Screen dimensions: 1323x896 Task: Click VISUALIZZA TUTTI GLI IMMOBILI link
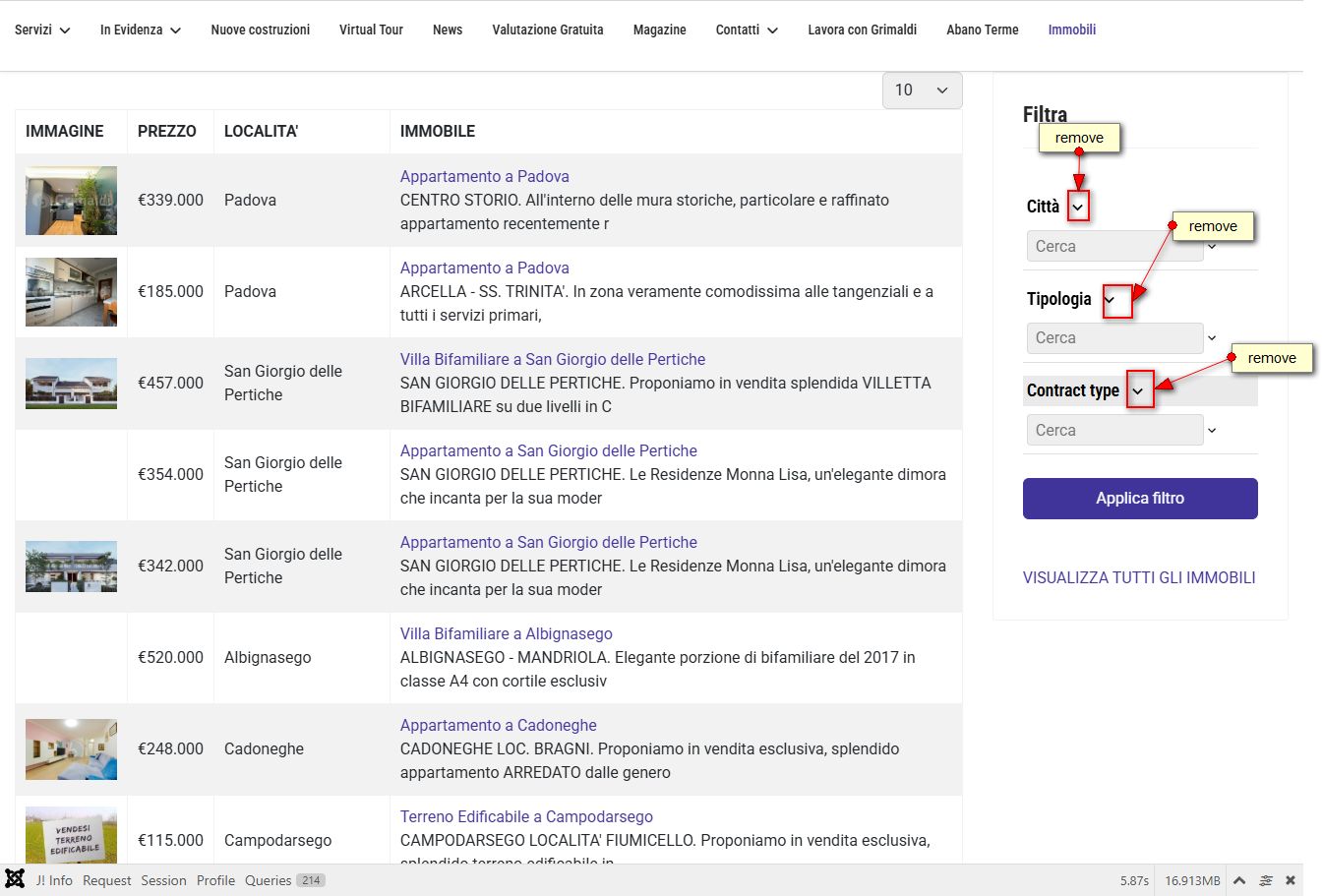click(1139, 577)
